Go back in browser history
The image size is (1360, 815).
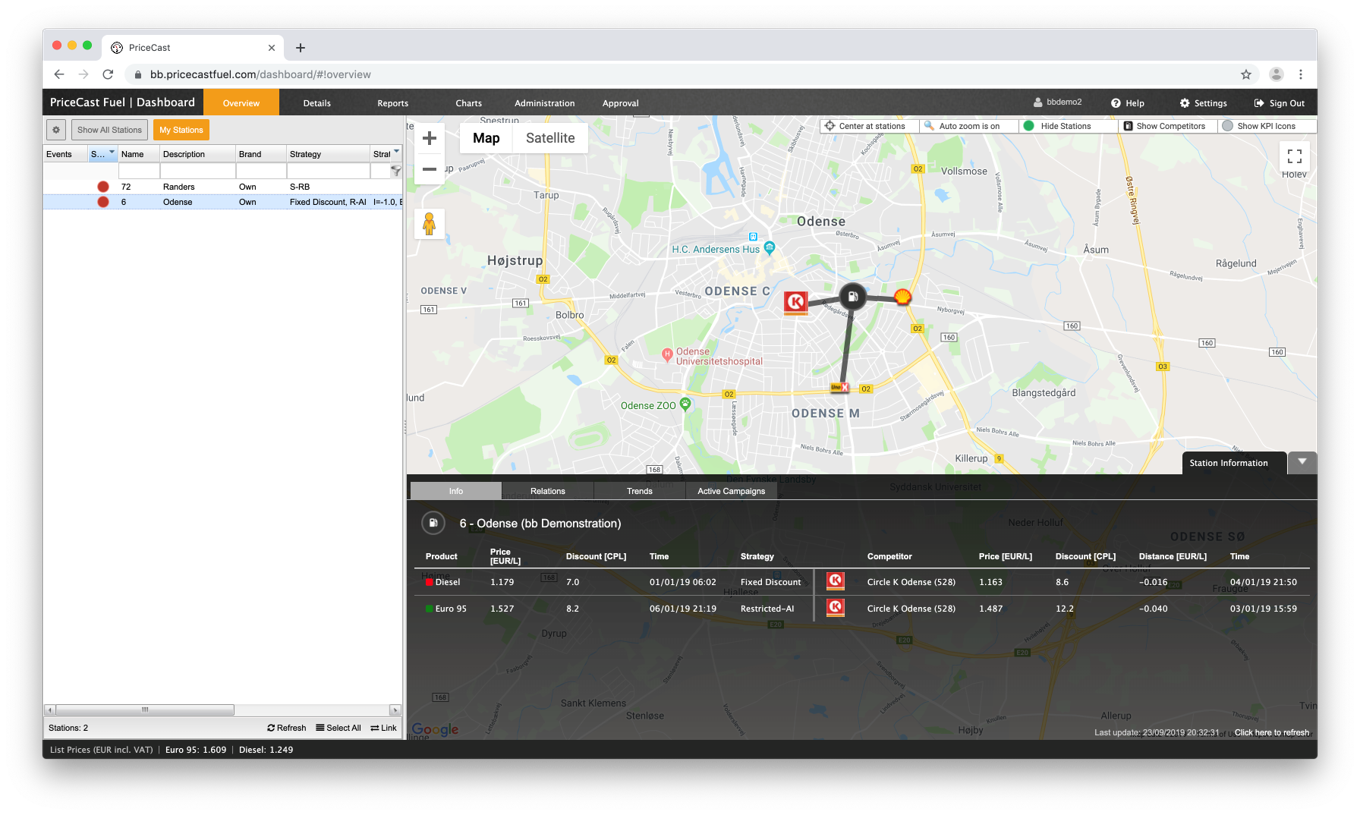click(59, 74)
